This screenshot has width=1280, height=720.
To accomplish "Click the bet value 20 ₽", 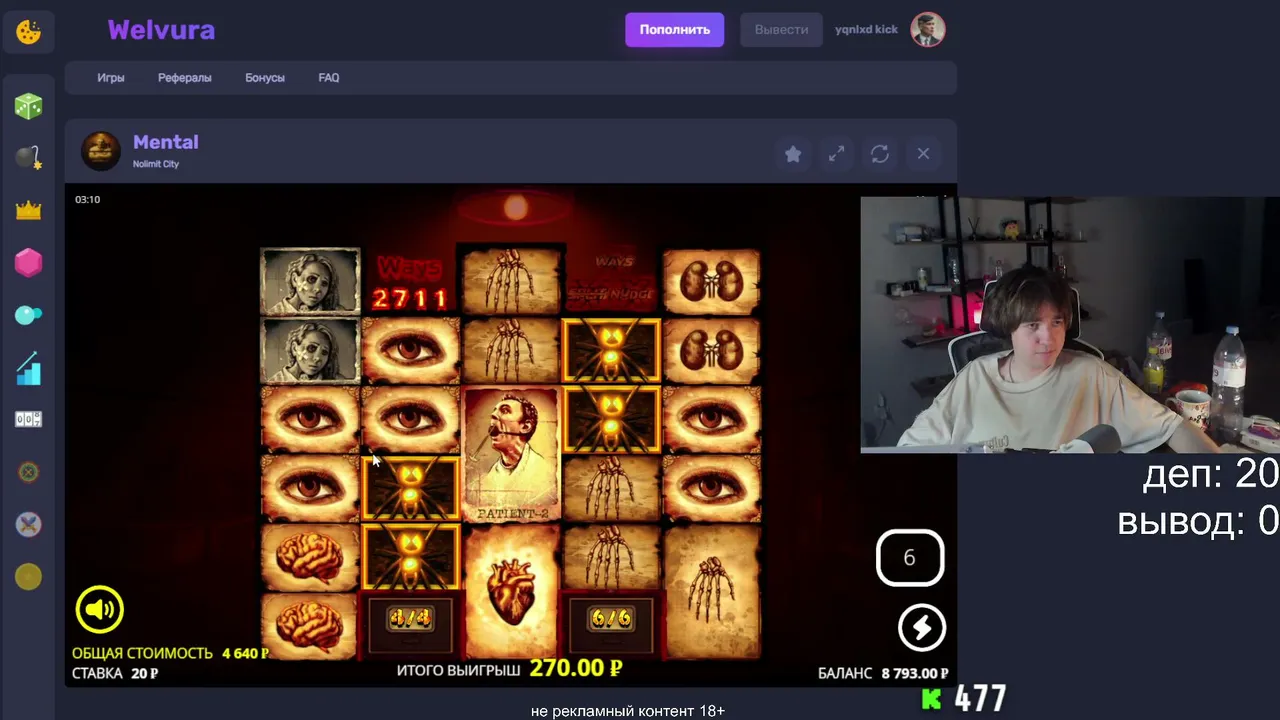I will [x=144, y=674].
